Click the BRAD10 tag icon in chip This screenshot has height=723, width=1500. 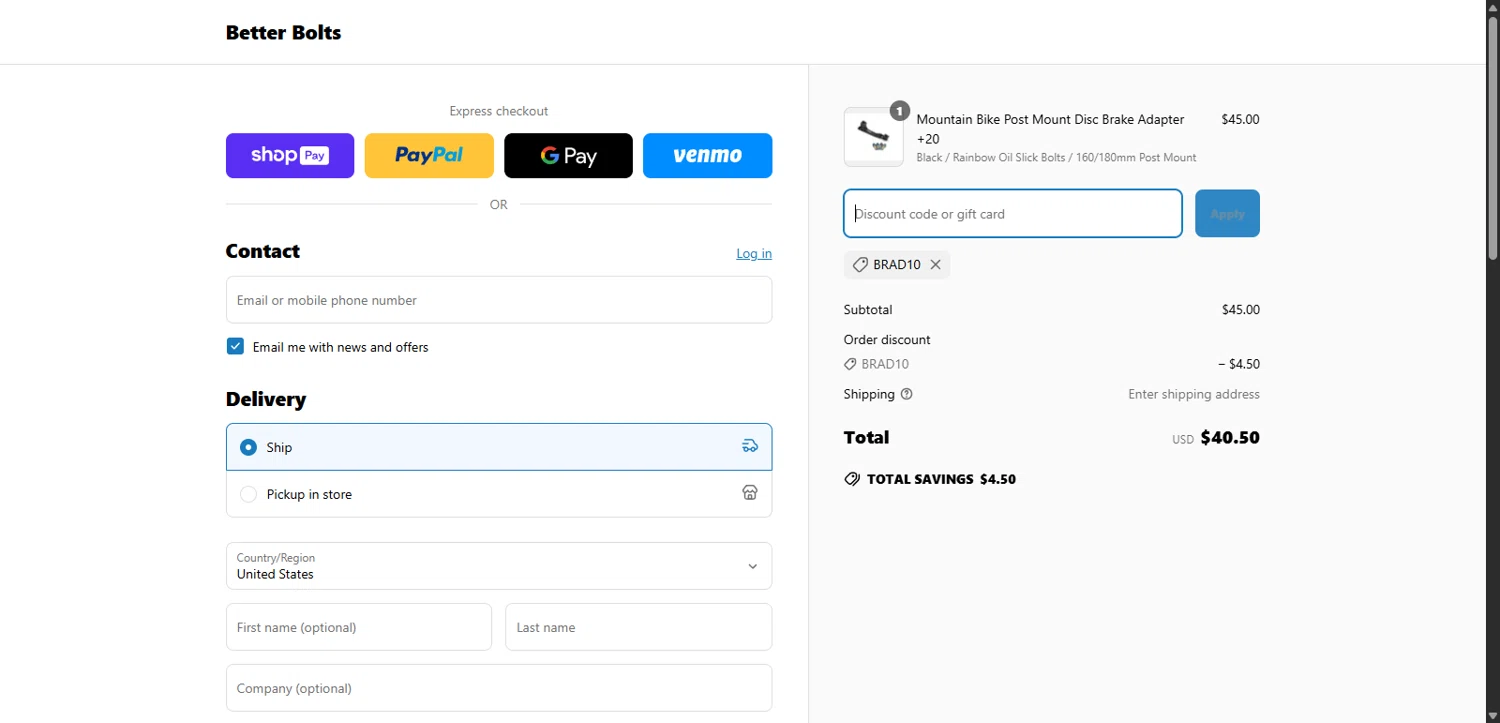tap(860, 265)
